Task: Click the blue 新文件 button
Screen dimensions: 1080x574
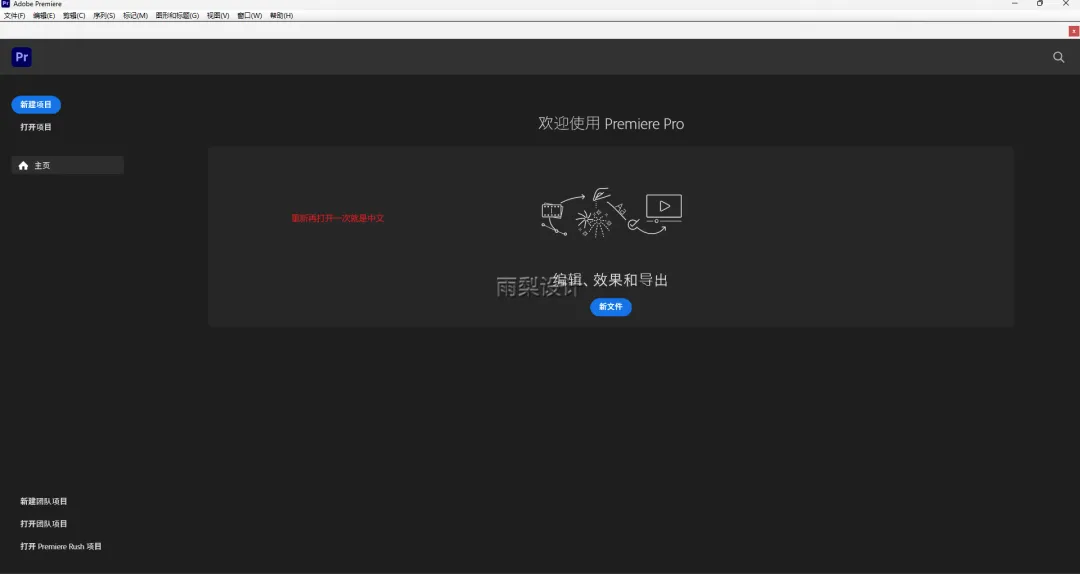Action: pyautogui.click(x=611, y=307)
